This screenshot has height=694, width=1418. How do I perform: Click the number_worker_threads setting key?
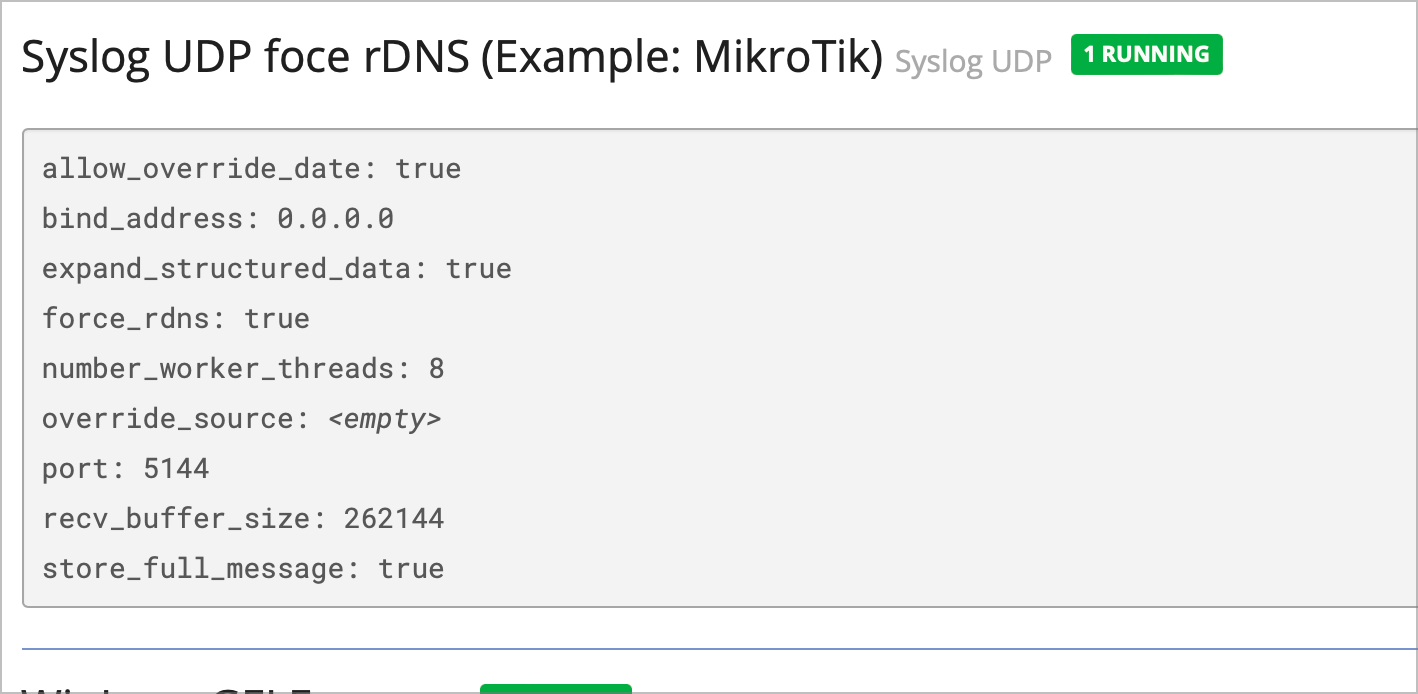(217, 368)
